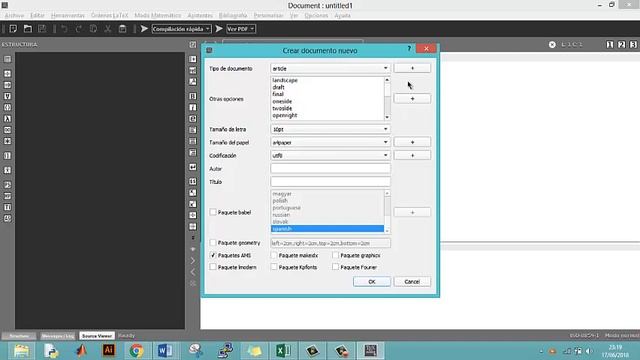Click the + button beside Codificación
Viewport: 640px width, 360px height.
[x=412, y=156]
